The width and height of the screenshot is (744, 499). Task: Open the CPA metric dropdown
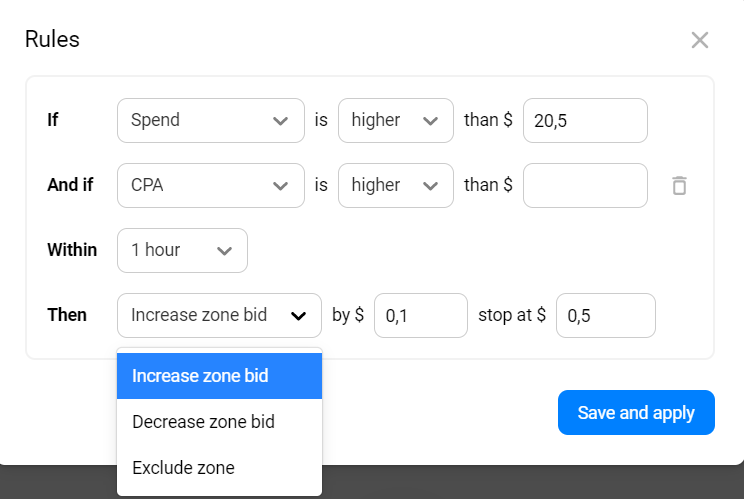tap(210, 185)
